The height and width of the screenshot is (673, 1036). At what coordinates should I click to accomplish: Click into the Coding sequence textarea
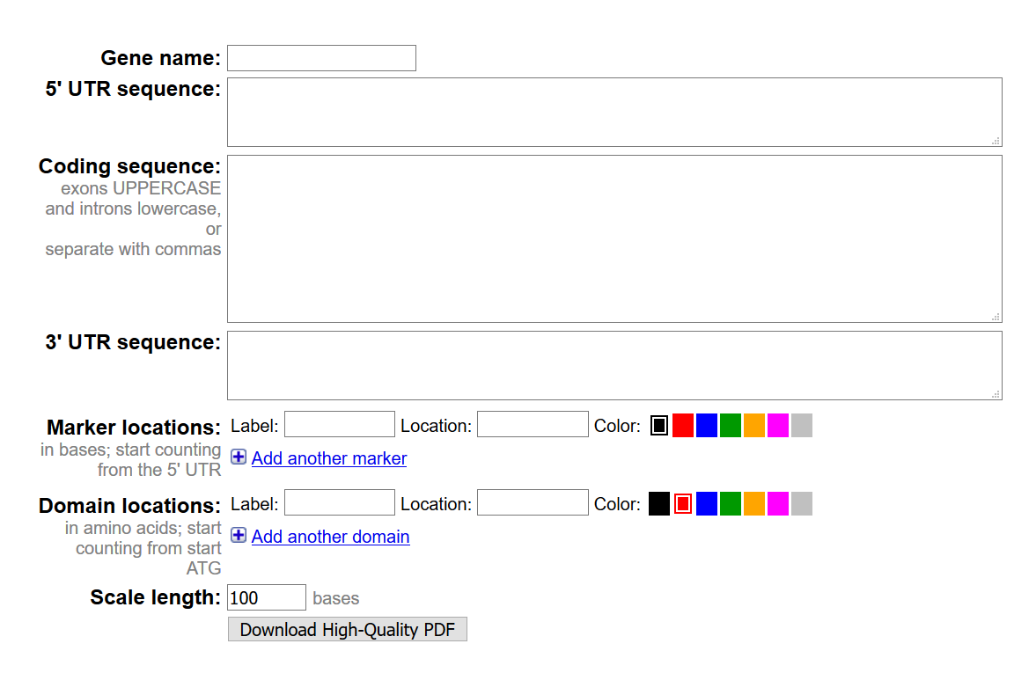click(x=614, y=238)
